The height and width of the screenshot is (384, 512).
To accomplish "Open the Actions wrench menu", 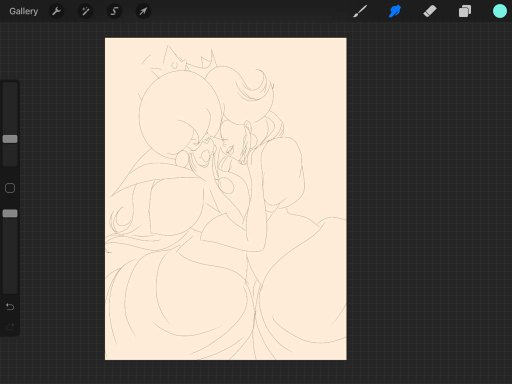I will tap(57, 11).
